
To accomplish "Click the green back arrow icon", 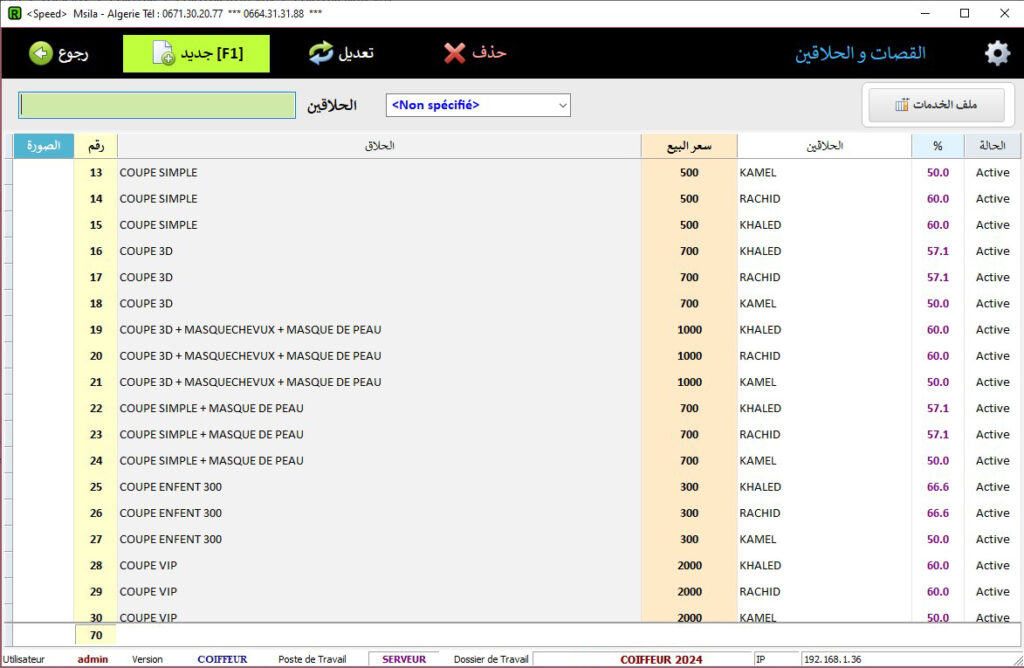I will click(40, 54).
